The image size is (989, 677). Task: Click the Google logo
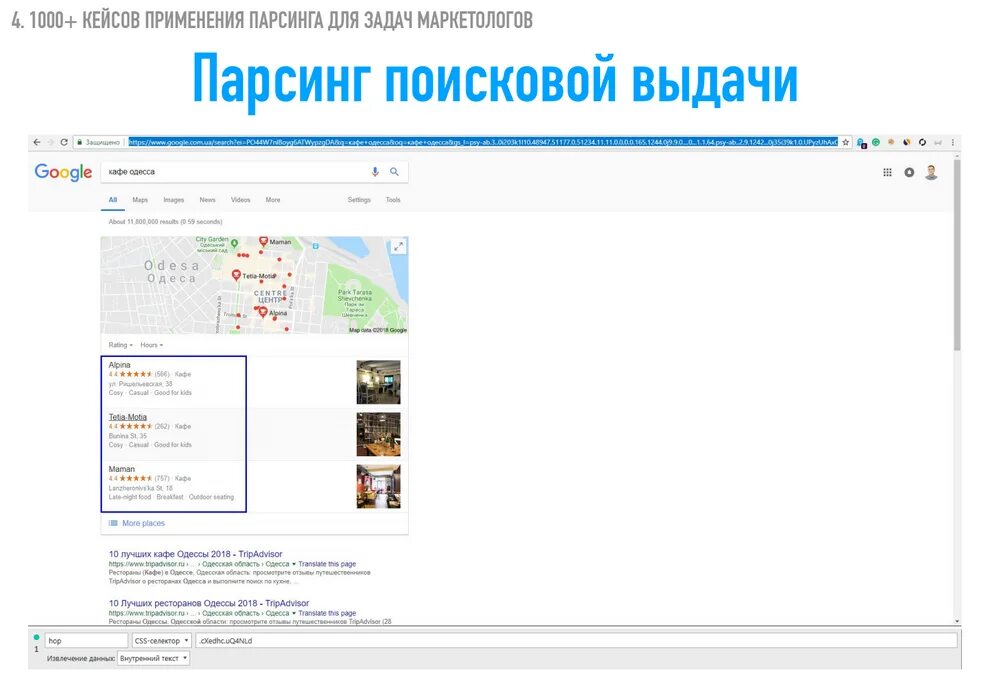point(63,172)
